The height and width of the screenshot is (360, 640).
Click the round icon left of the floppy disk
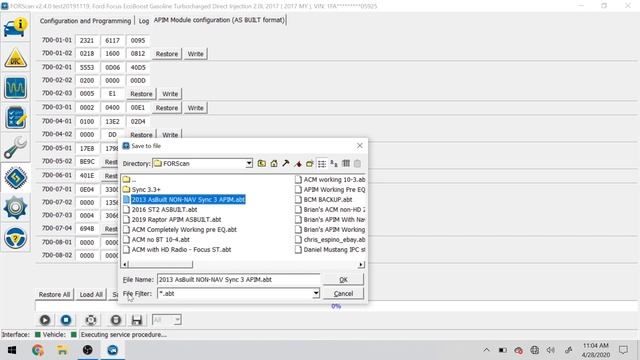click(116, 320)
